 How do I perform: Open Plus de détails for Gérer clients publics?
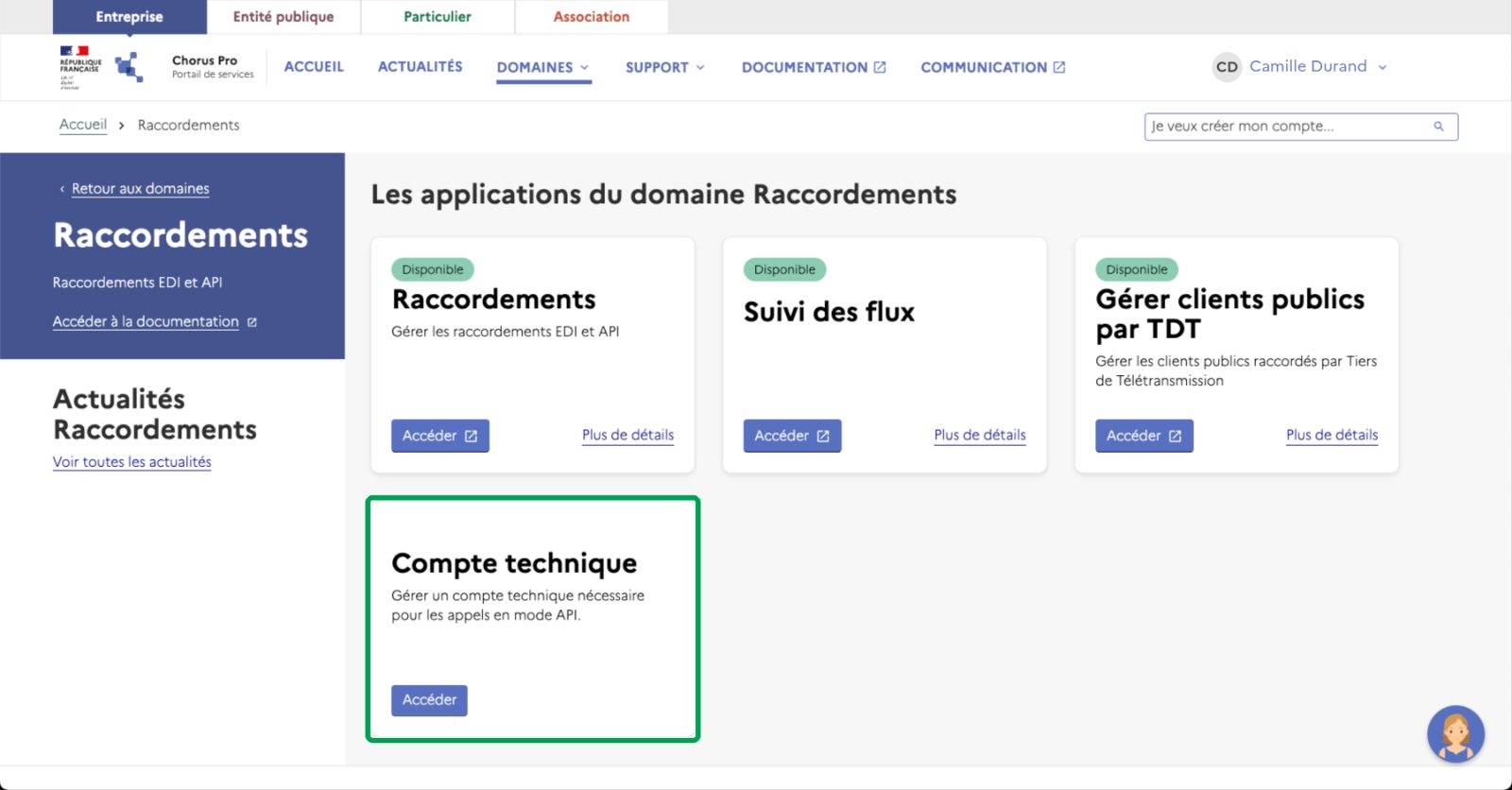[1332, 436]
